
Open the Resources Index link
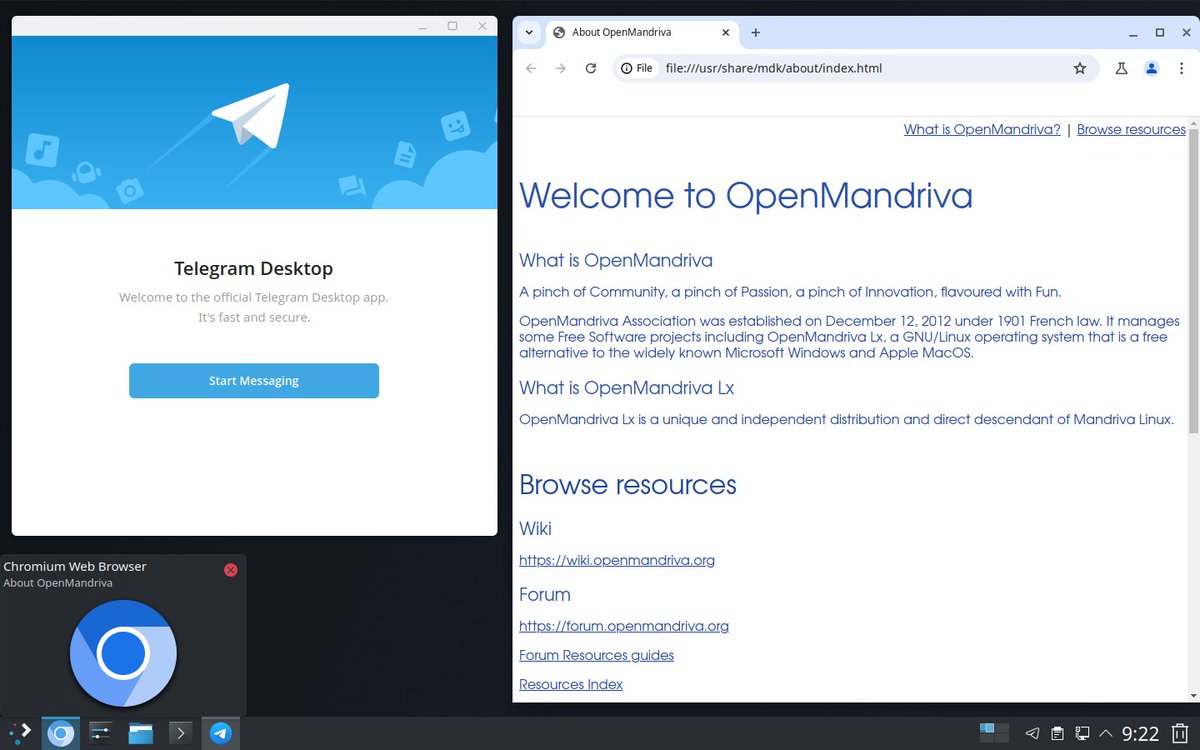571,684
